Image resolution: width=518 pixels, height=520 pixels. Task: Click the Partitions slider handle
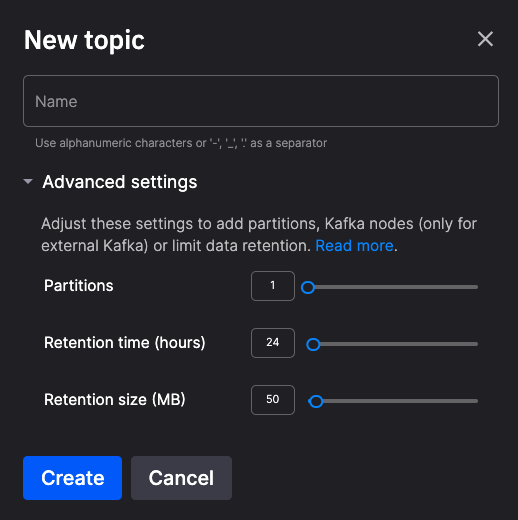pyautogui.click(x=308, y=287)
